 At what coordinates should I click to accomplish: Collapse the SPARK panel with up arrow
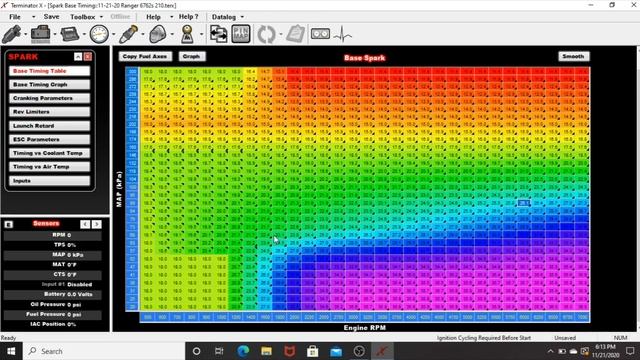78,57
